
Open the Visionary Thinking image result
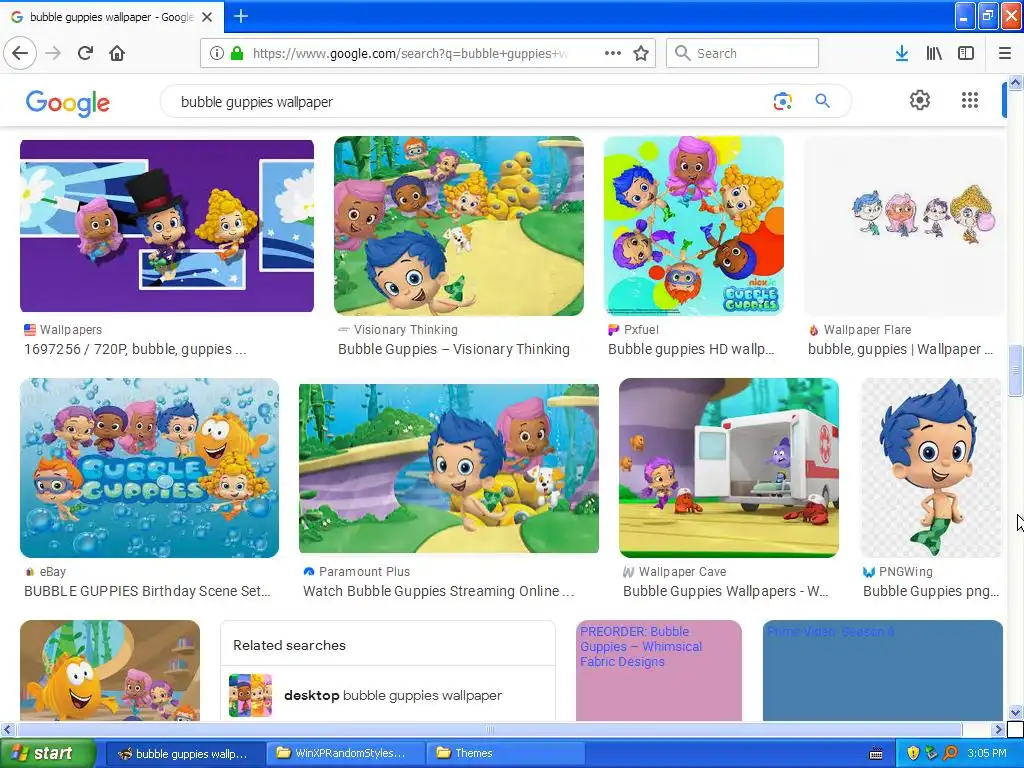458,226
